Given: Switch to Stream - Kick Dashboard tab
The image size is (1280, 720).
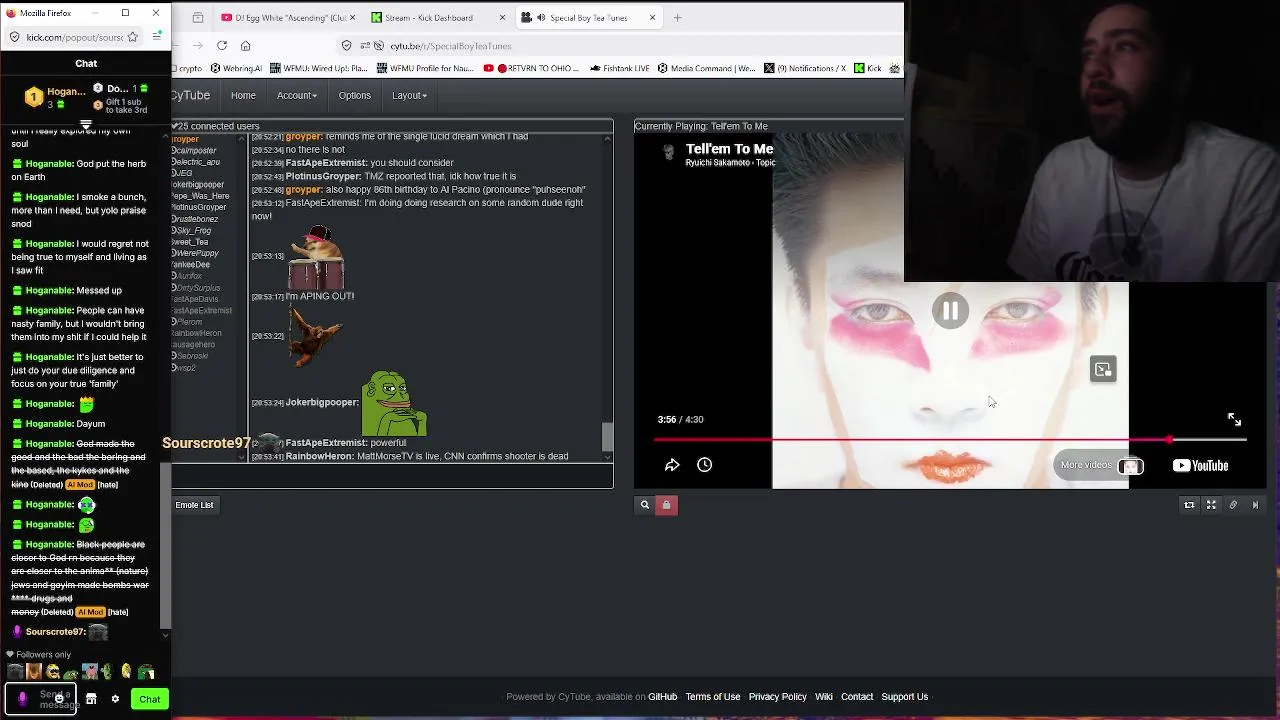Looking at the screenshot, I should pos(436,17).
